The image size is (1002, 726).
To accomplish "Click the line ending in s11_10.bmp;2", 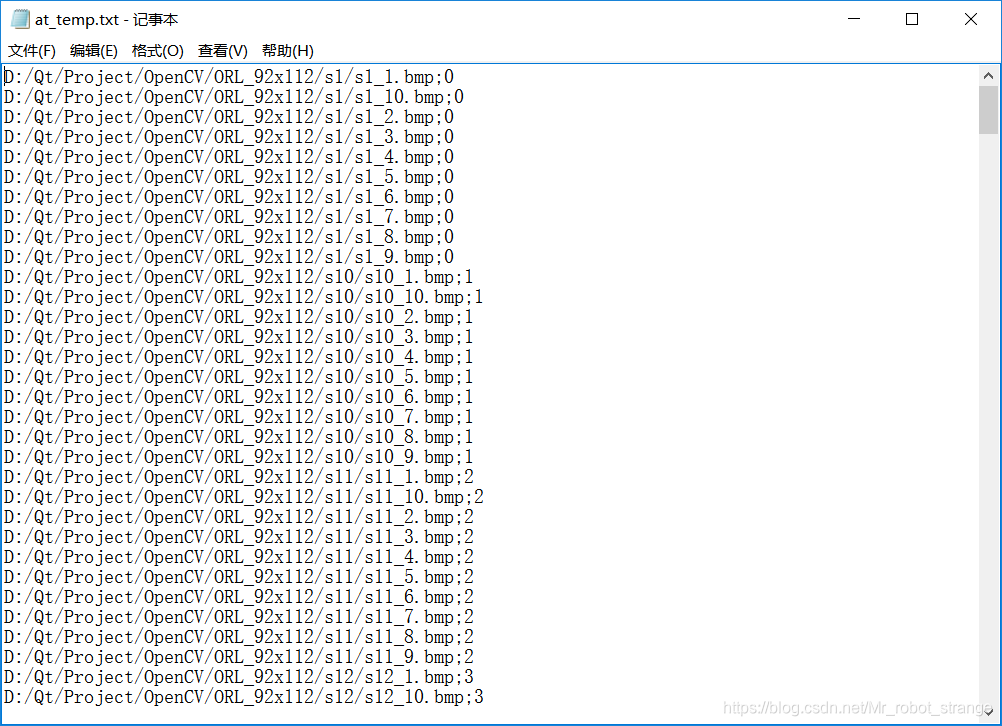I will coord(243,497).
